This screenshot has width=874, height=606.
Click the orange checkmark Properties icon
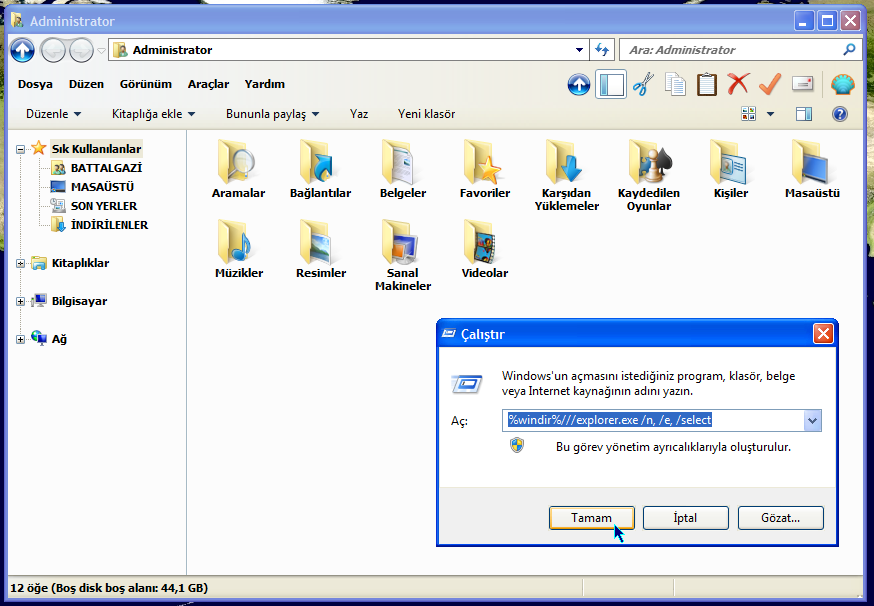770,84
